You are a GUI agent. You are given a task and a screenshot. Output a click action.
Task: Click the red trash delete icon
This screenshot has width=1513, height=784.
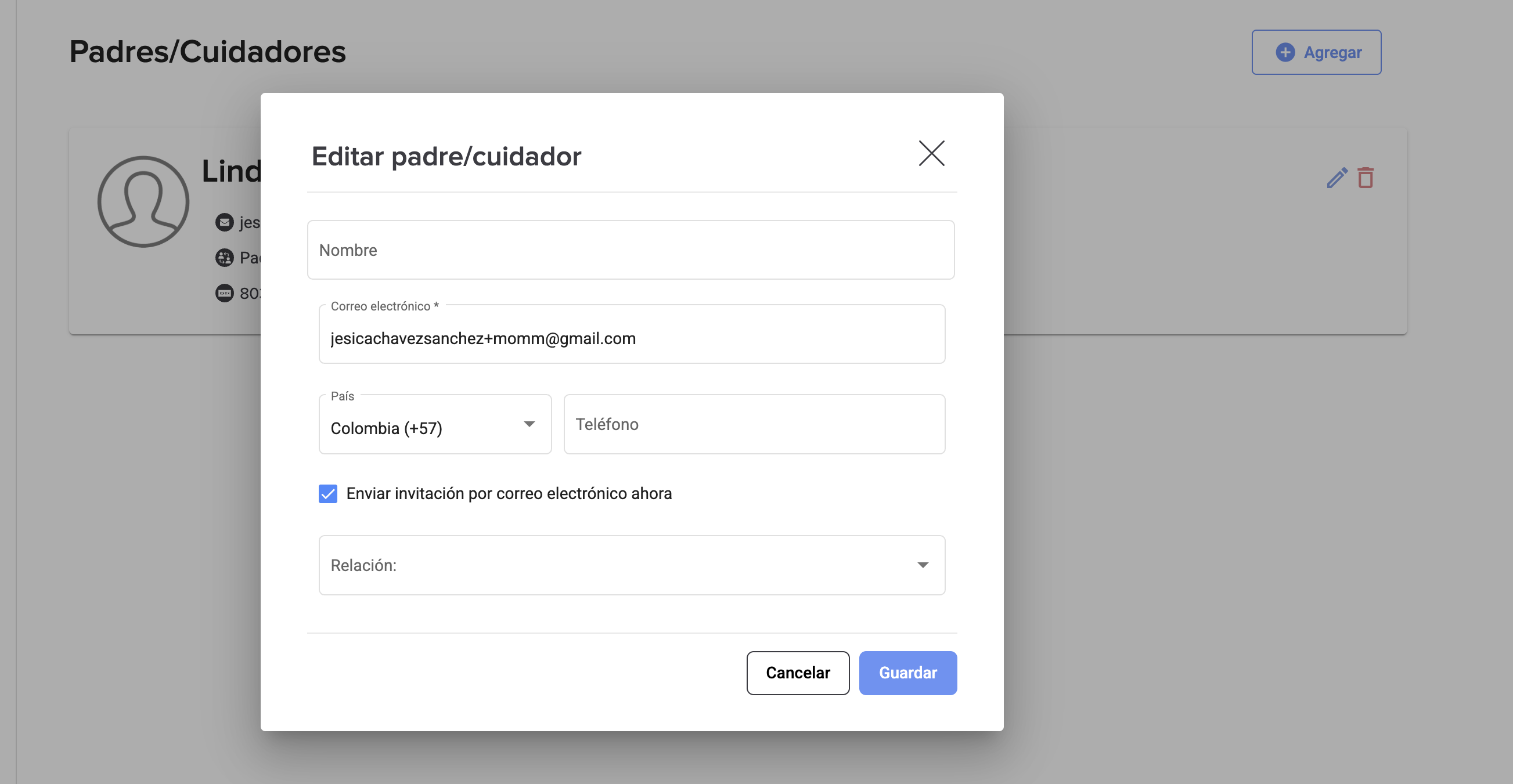pyautogui.click(x=1366, y=178)
